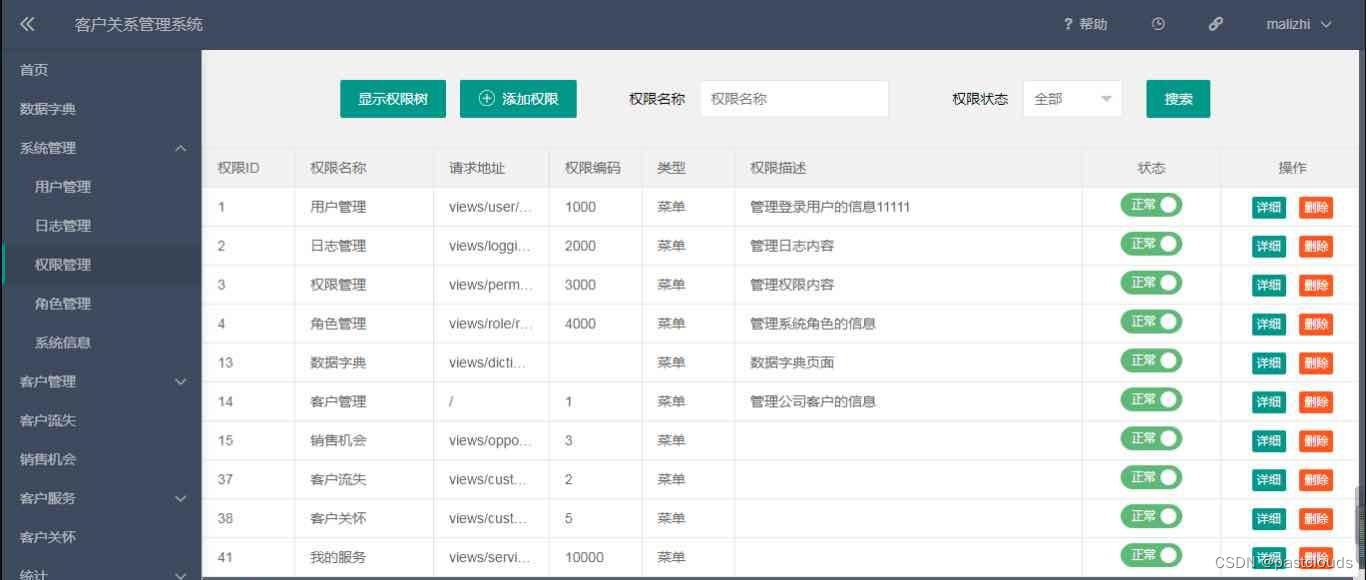Collapse the sidebar with the double-arrow icon

point(27,24)
